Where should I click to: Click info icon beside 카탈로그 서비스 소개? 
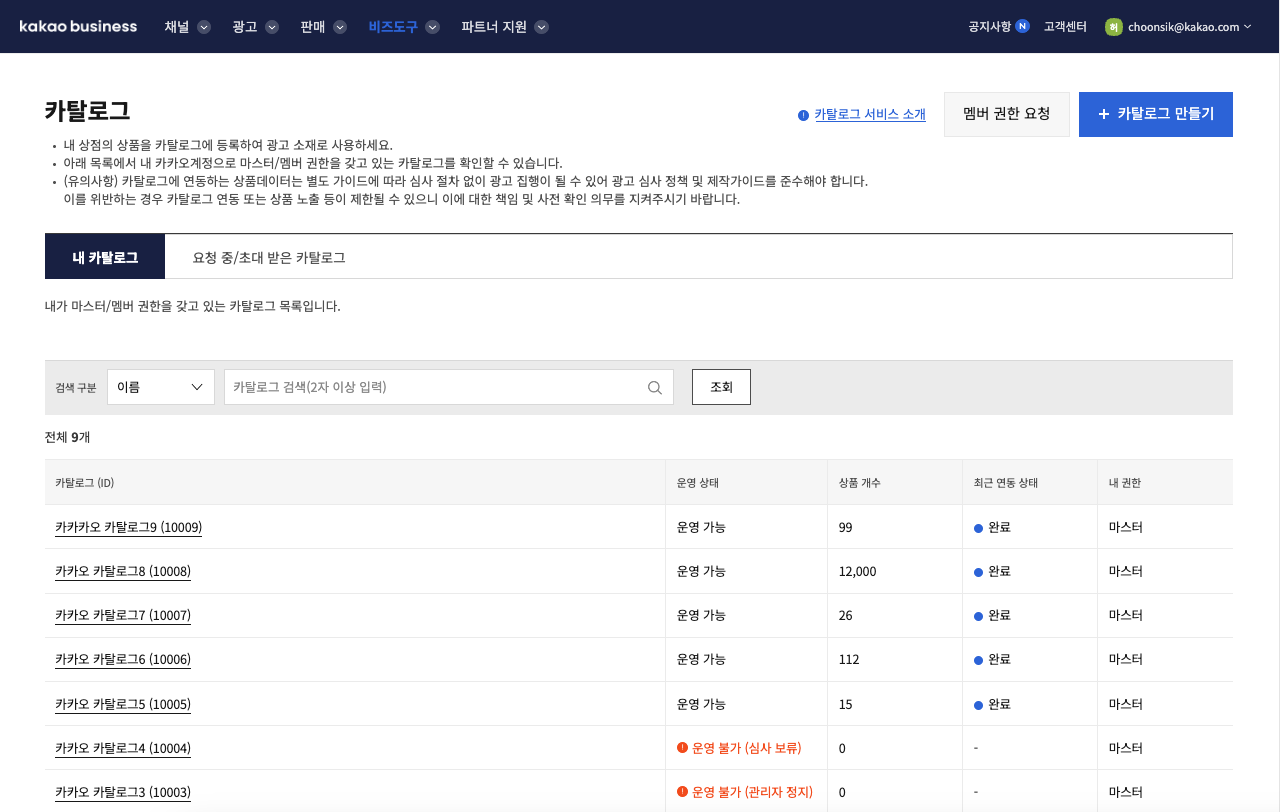tap(803, 115)
